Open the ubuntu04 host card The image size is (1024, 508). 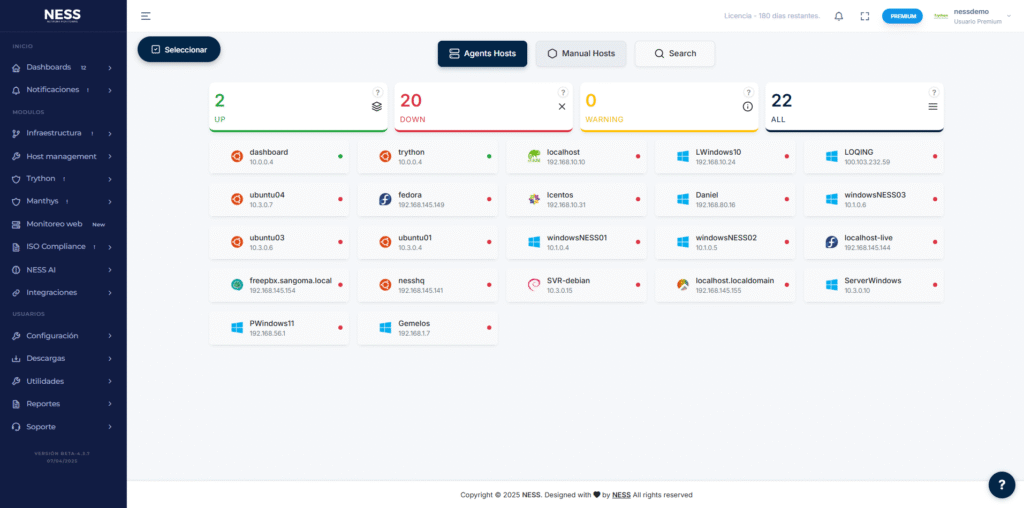[279, 199]
